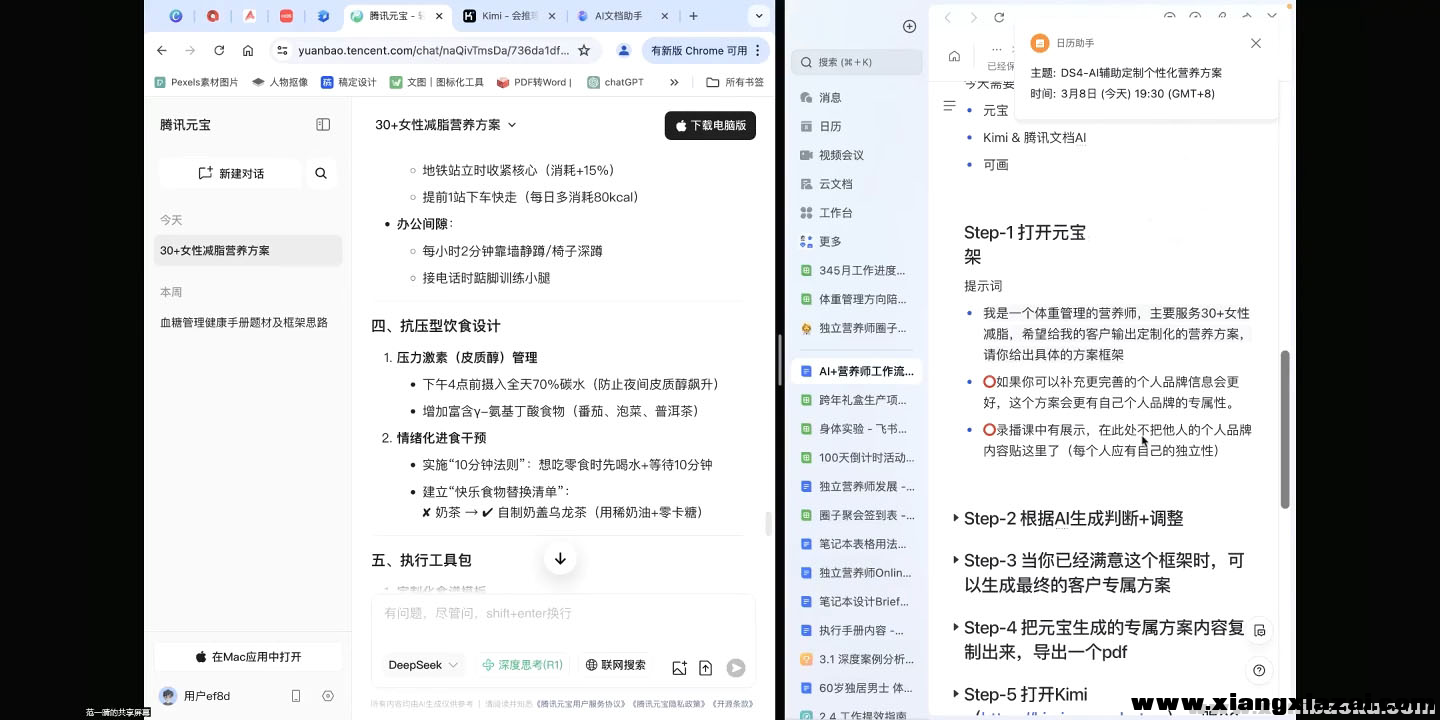Viewport: 1440px width, 720px height.
Task: Open the mobile phone icon beside 用户ef8d
Action: [296, 696]
